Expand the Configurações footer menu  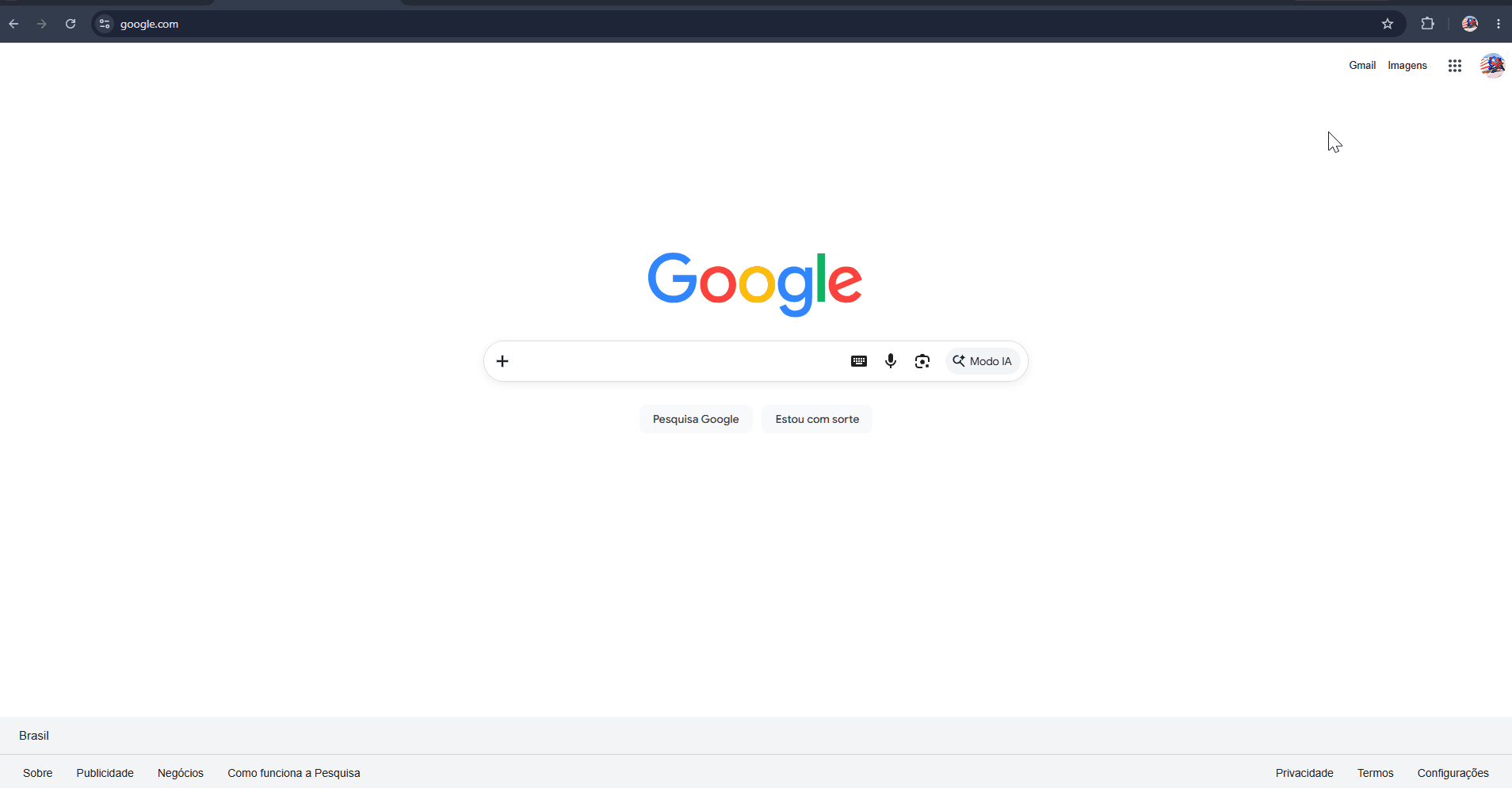1453,773
